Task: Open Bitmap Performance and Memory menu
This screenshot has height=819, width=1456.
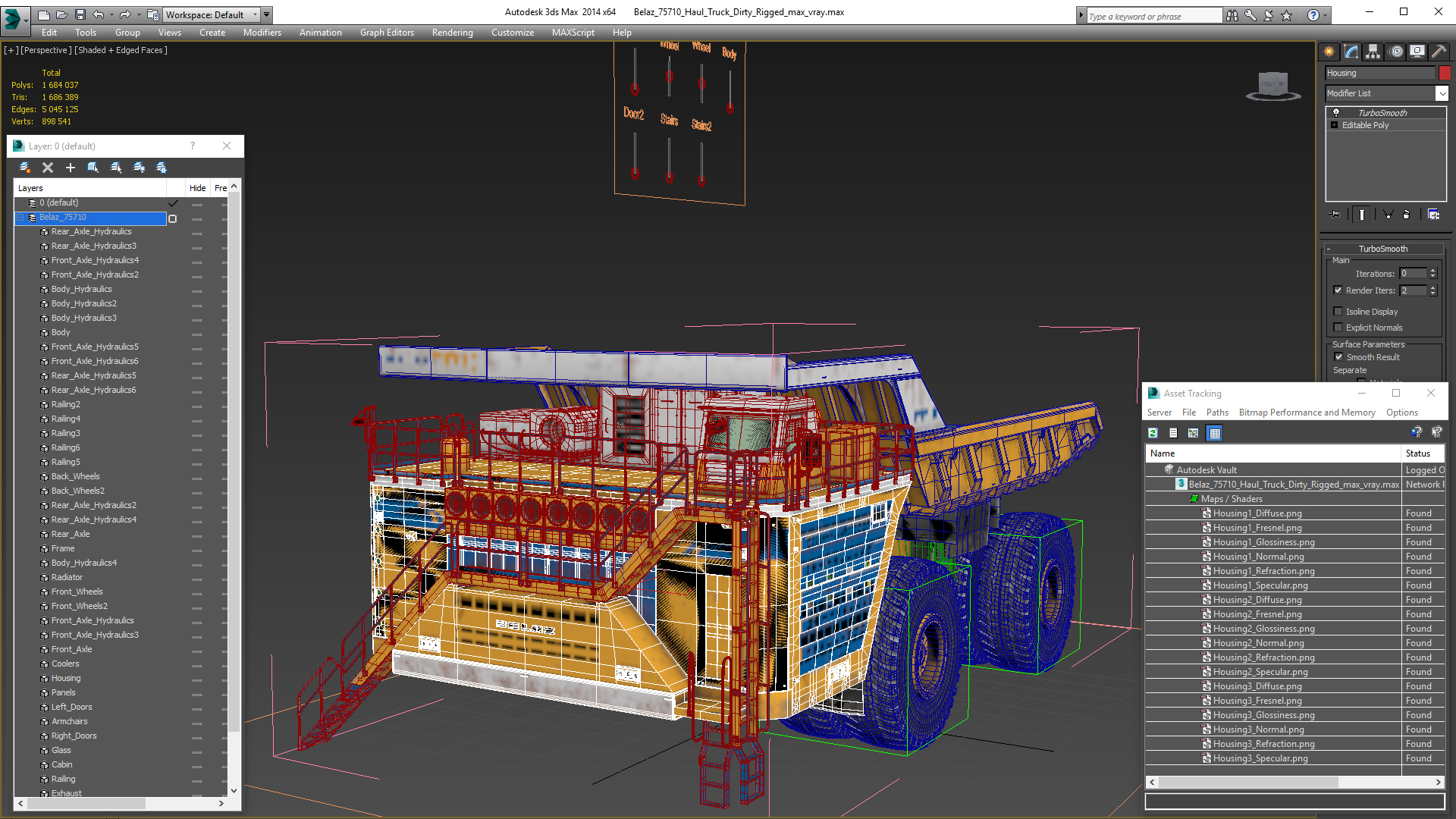Action: [1307, 413]
